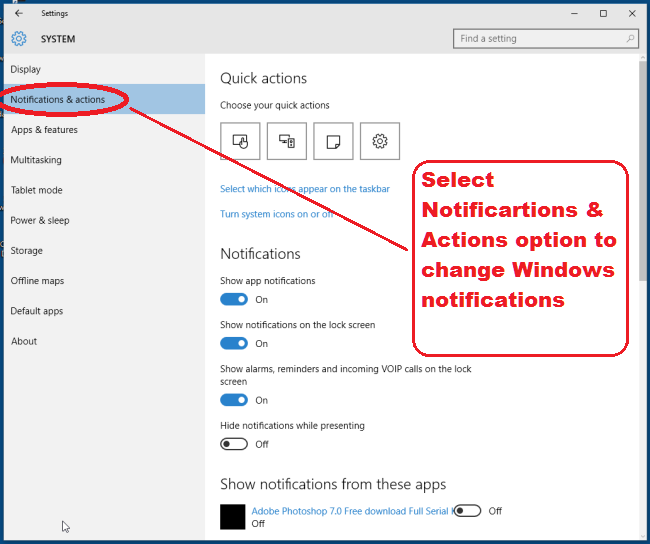Click the vertical scrollbar thumb

pyautogui.click(x=643, y=171)
